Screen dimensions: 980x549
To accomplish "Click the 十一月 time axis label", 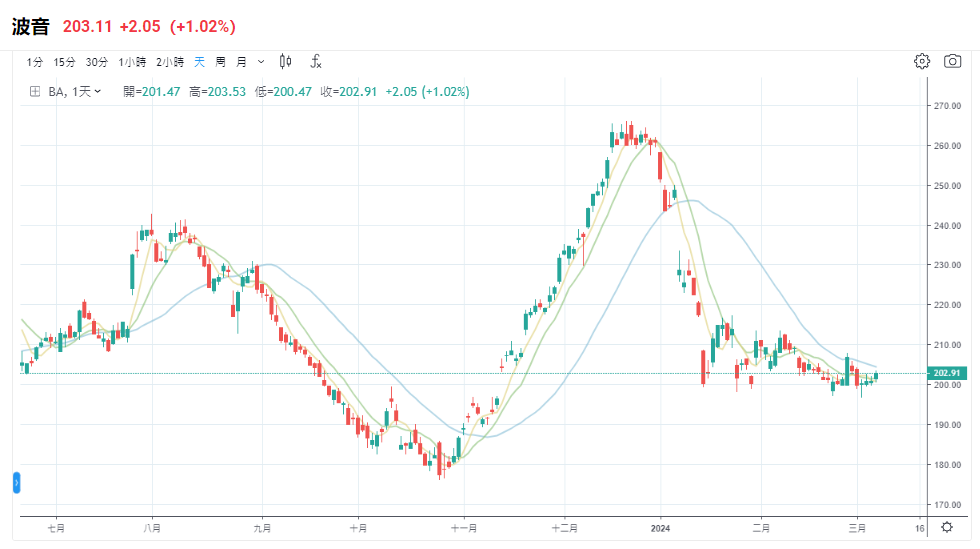I will (x=464, y=528).
